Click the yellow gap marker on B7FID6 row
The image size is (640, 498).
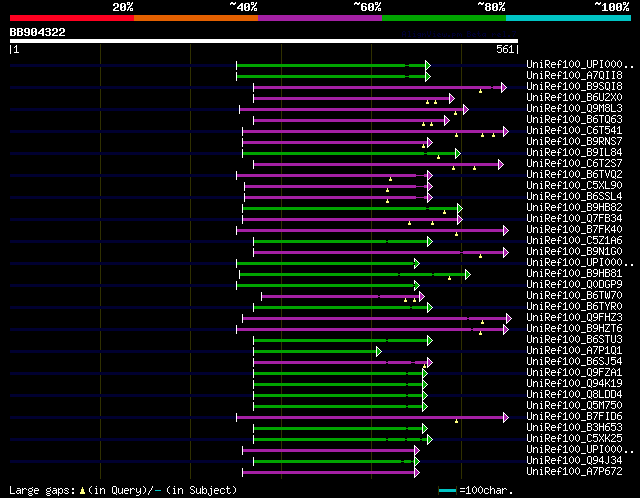point(456,421)
